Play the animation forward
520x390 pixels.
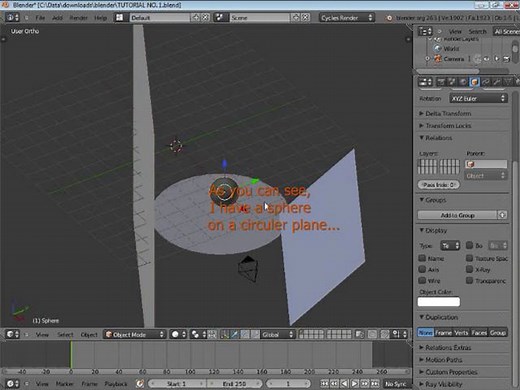pos(355,384)
